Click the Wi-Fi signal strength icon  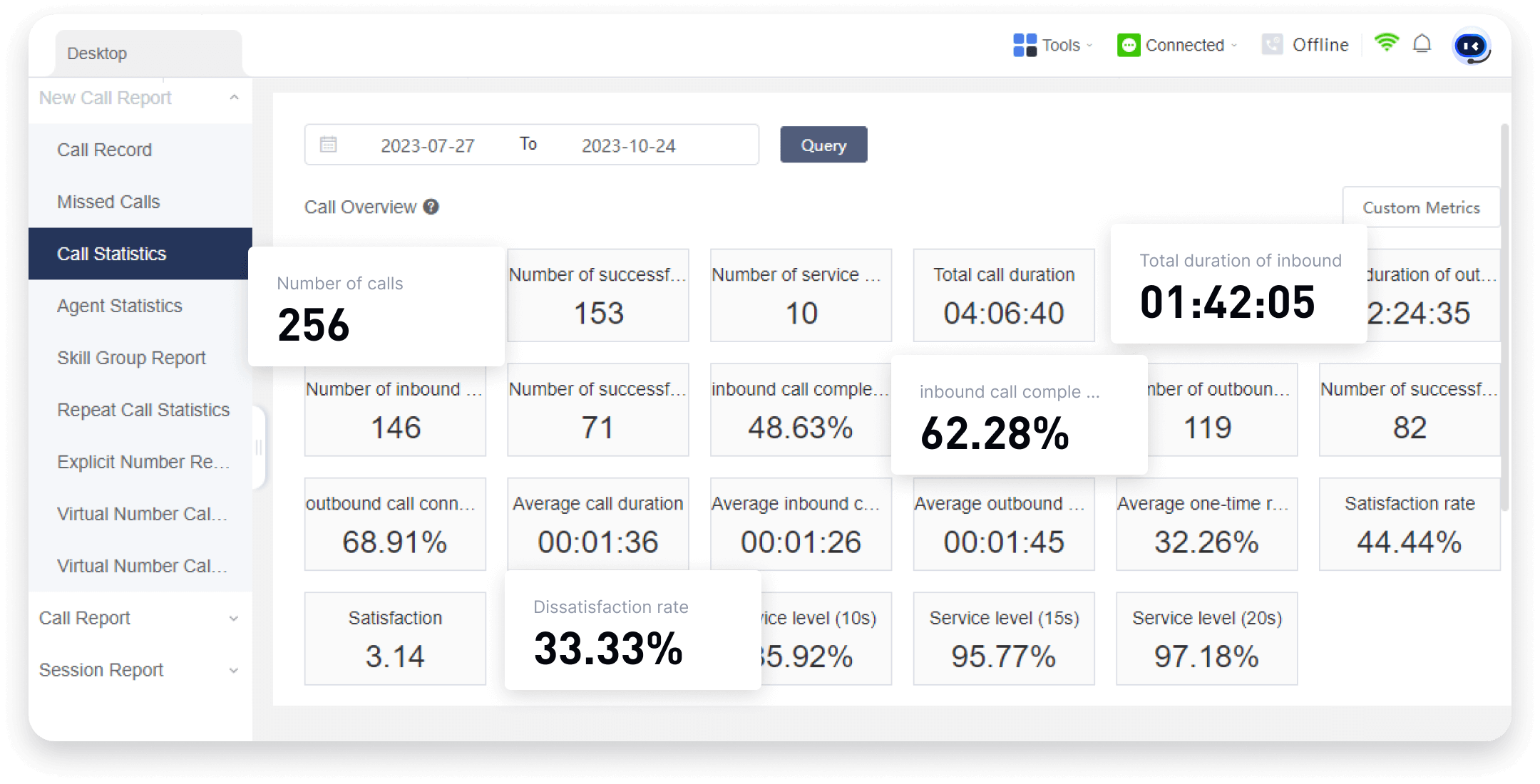[1386, 43]
